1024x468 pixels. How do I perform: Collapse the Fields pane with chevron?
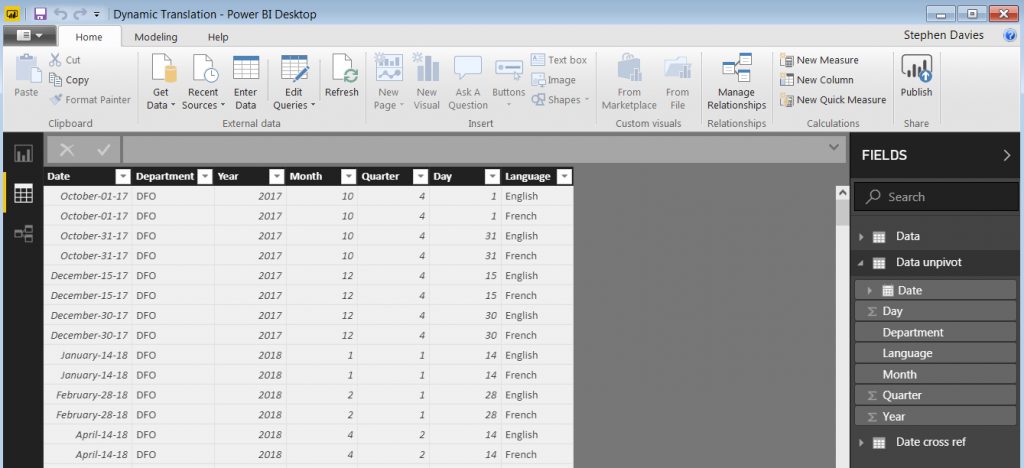pos(1006,155)
